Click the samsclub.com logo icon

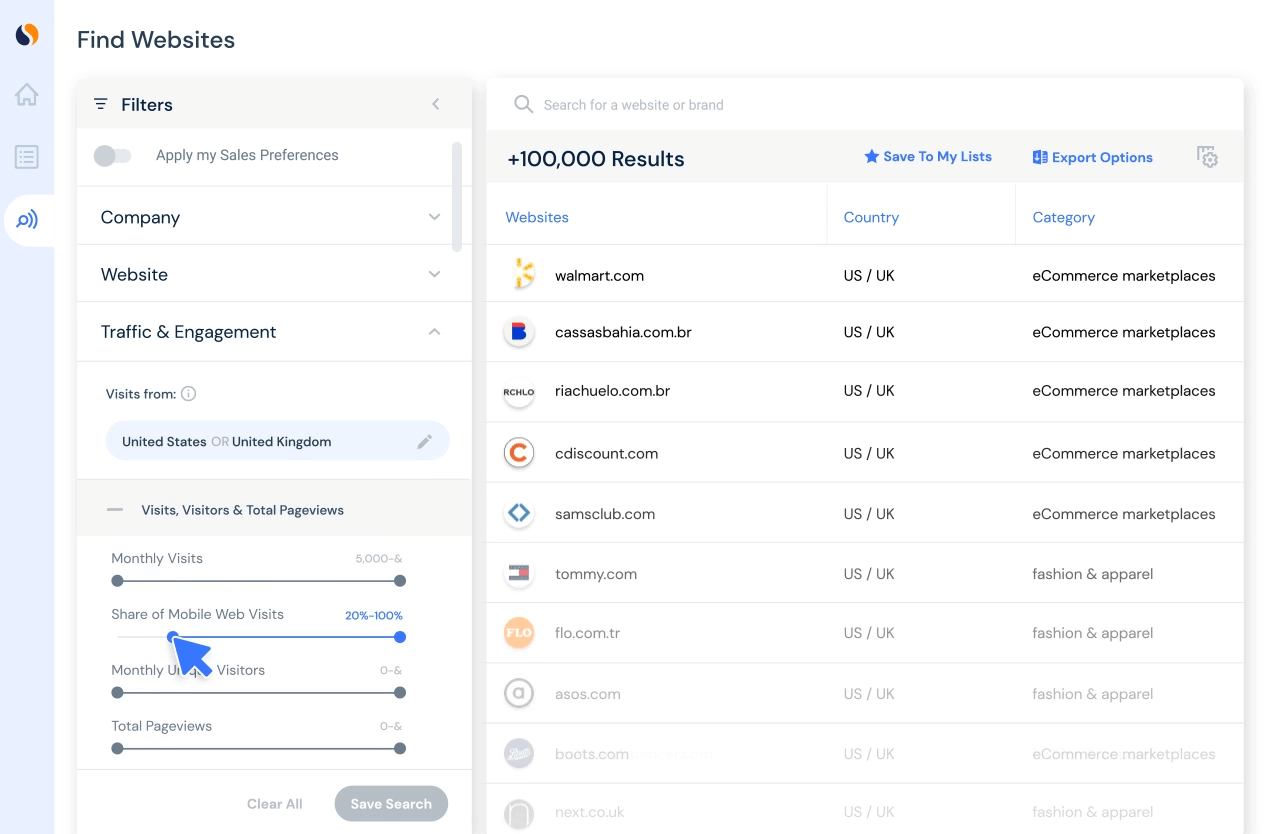coord(519,514)
